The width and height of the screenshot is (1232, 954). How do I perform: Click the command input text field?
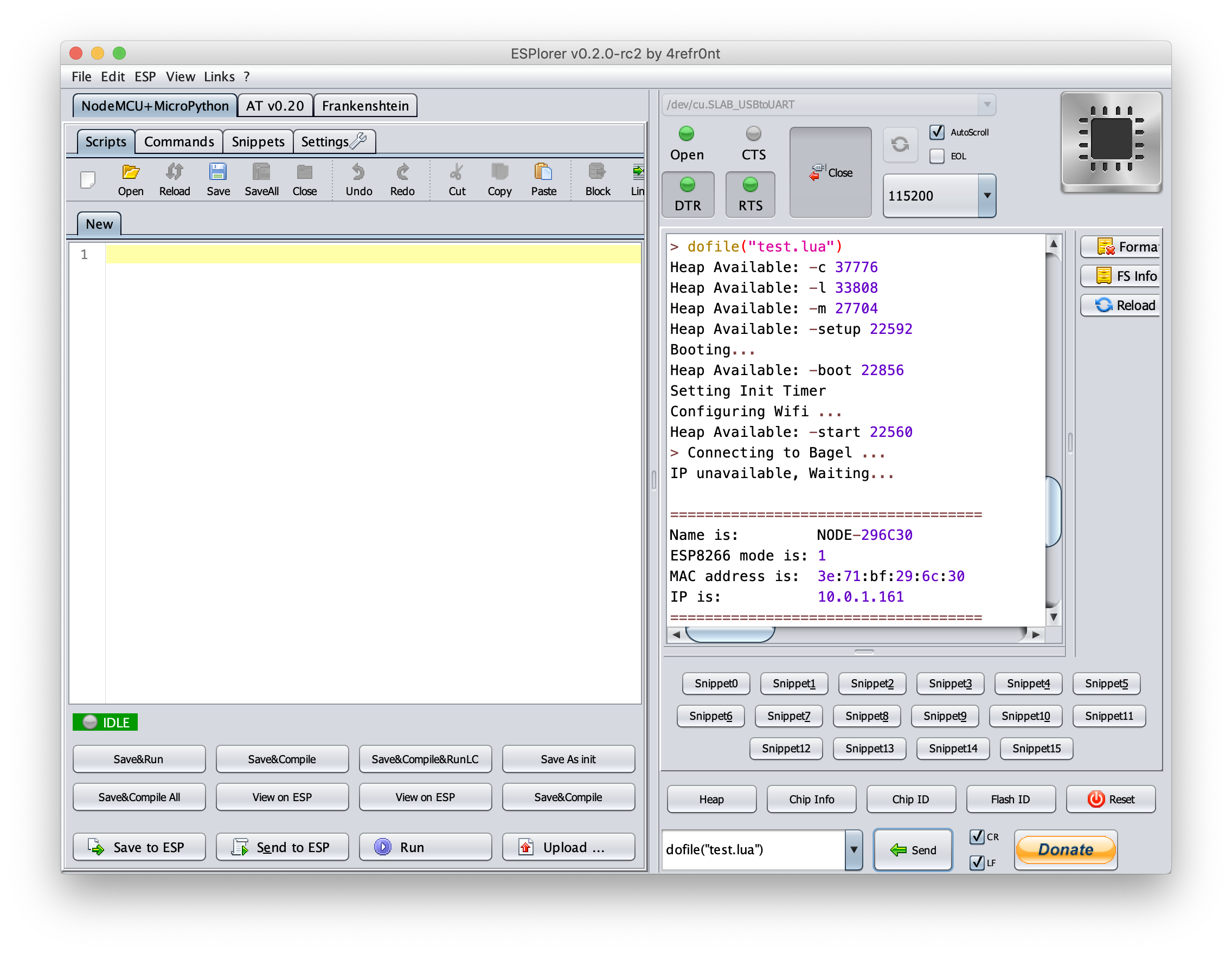[x=754, y=850]
